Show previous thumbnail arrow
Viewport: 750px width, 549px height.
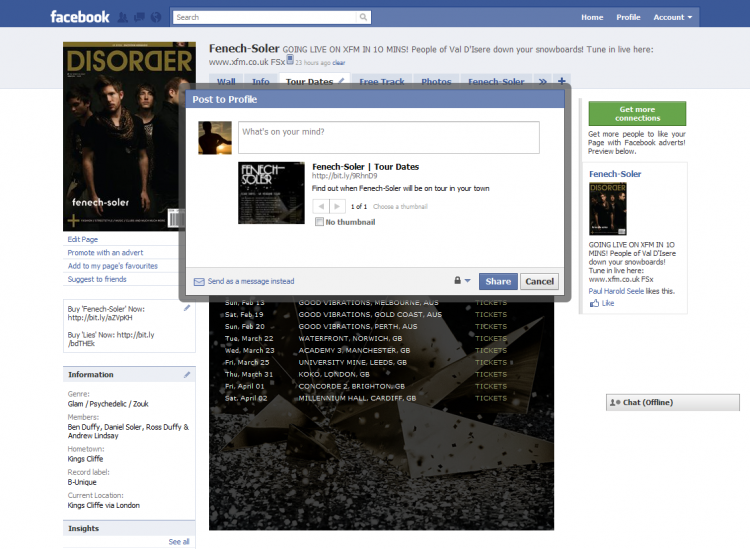coord(321,206)
